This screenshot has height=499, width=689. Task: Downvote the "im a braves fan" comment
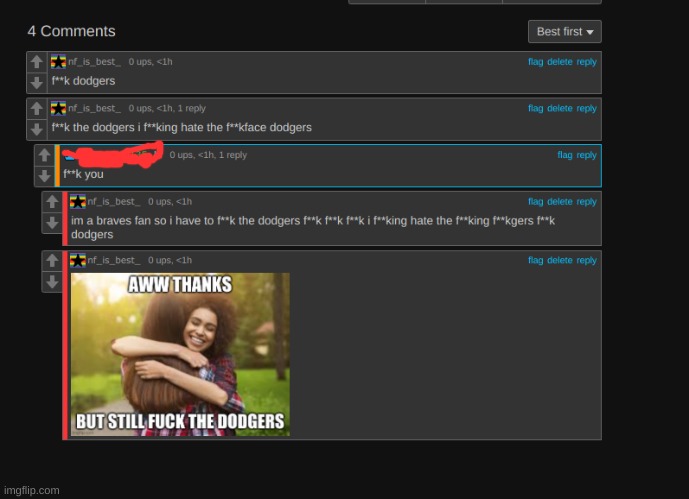click(x=52, y=223)
